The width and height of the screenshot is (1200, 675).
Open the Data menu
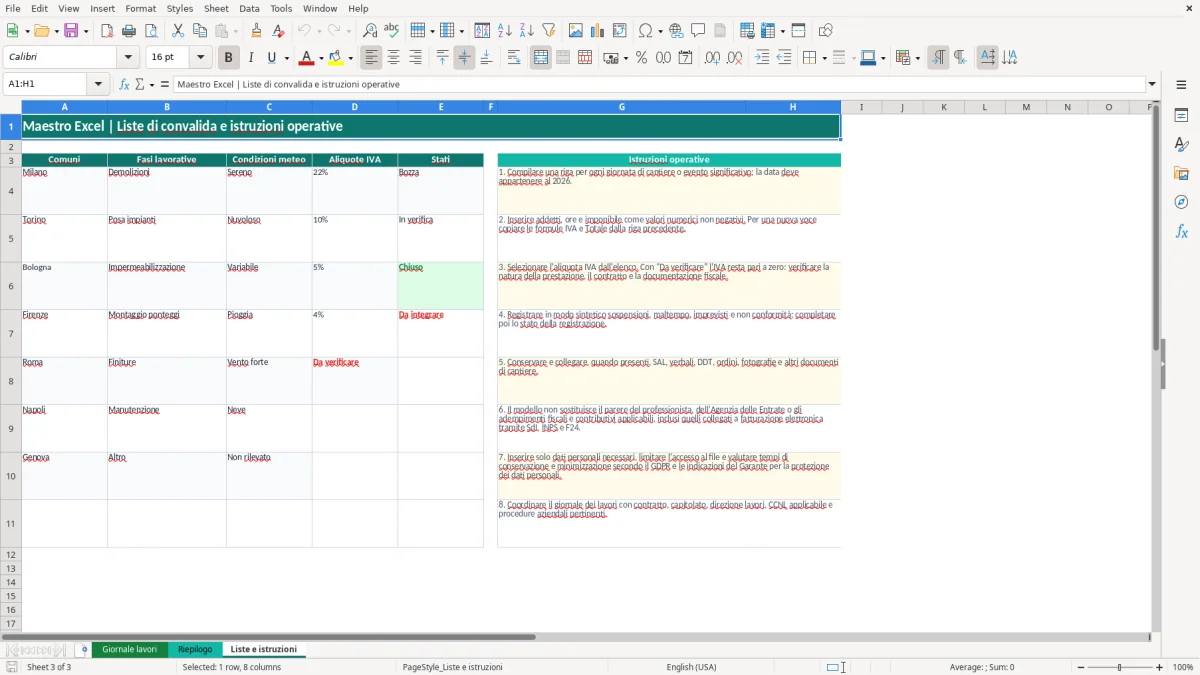(x=249, y=8)
